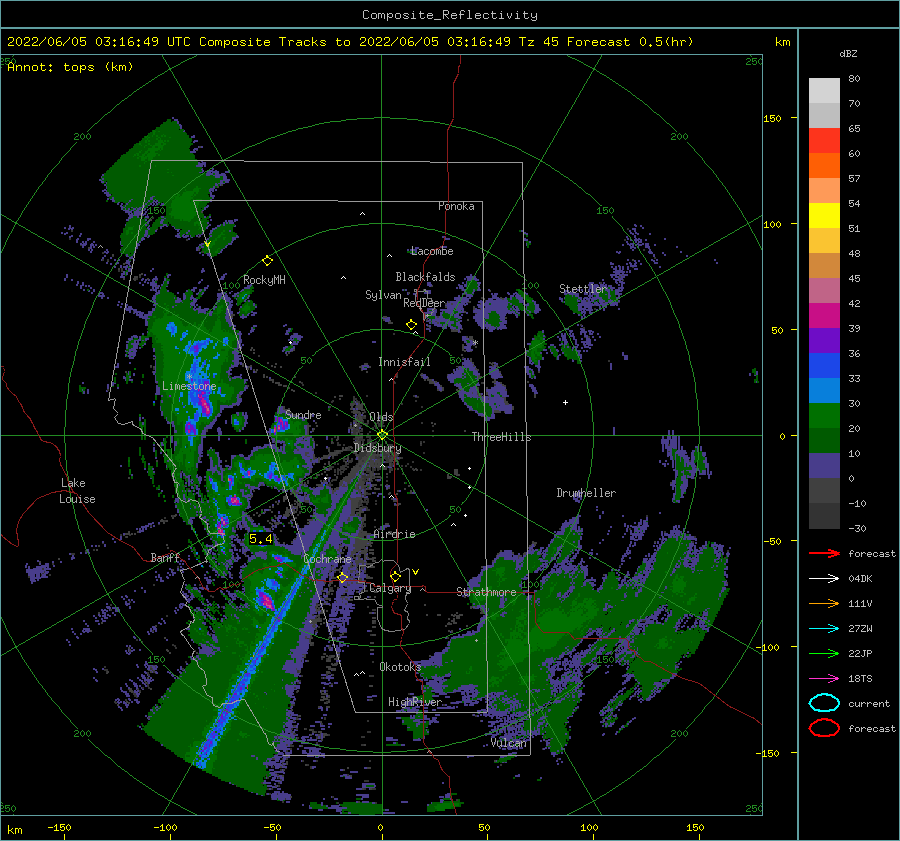Click the green 22JP arrow icon
The width and height of the screenshot is (900, 841).
tap(824, 653)
